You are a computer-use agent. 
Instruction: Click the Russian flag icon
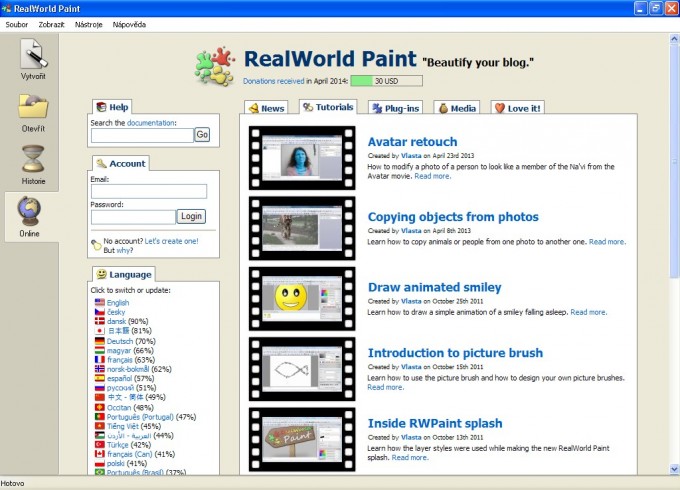coord(100,388)
